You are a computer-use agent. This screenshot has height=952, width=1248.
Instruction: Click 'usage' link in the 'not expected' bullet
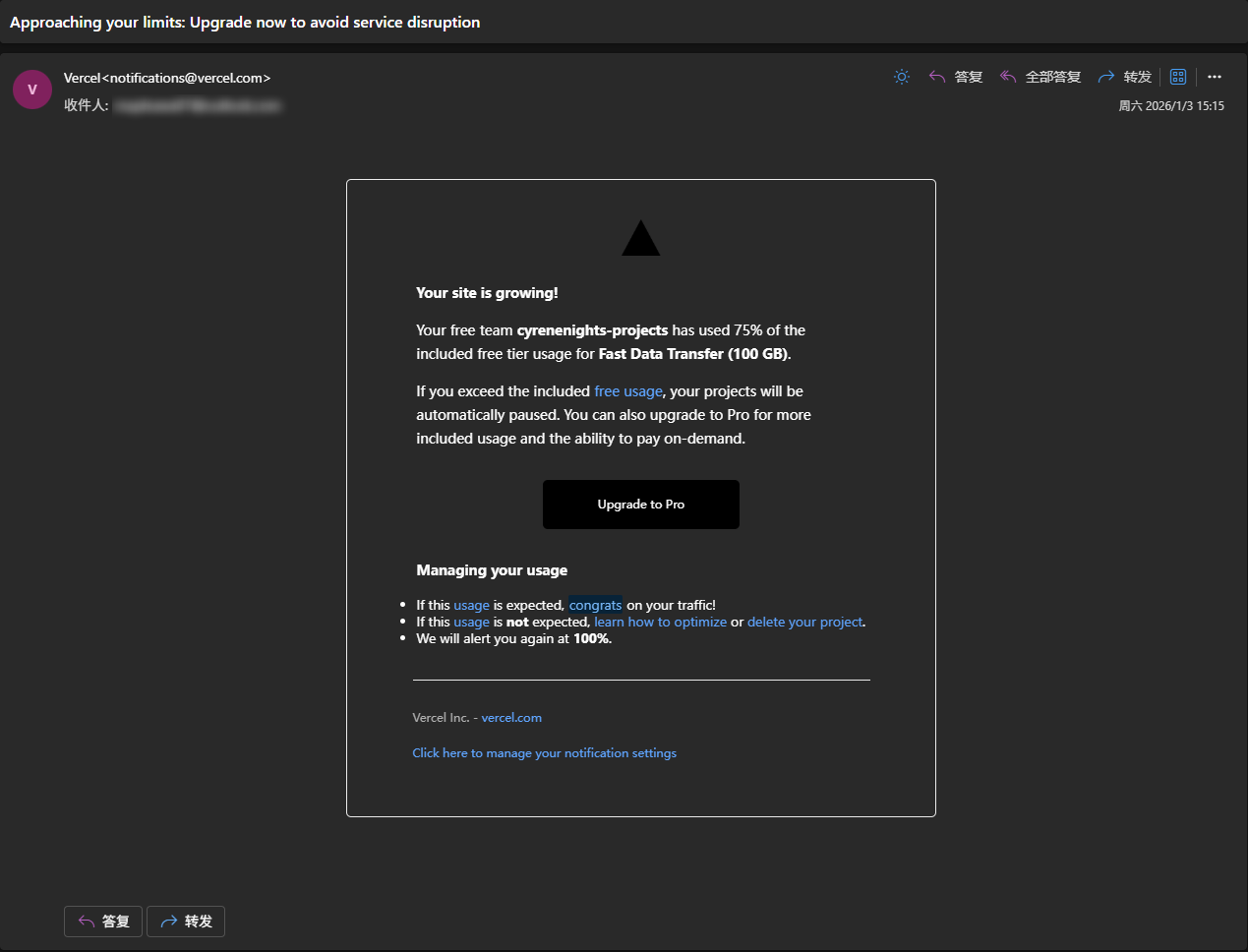click(471, 622)
